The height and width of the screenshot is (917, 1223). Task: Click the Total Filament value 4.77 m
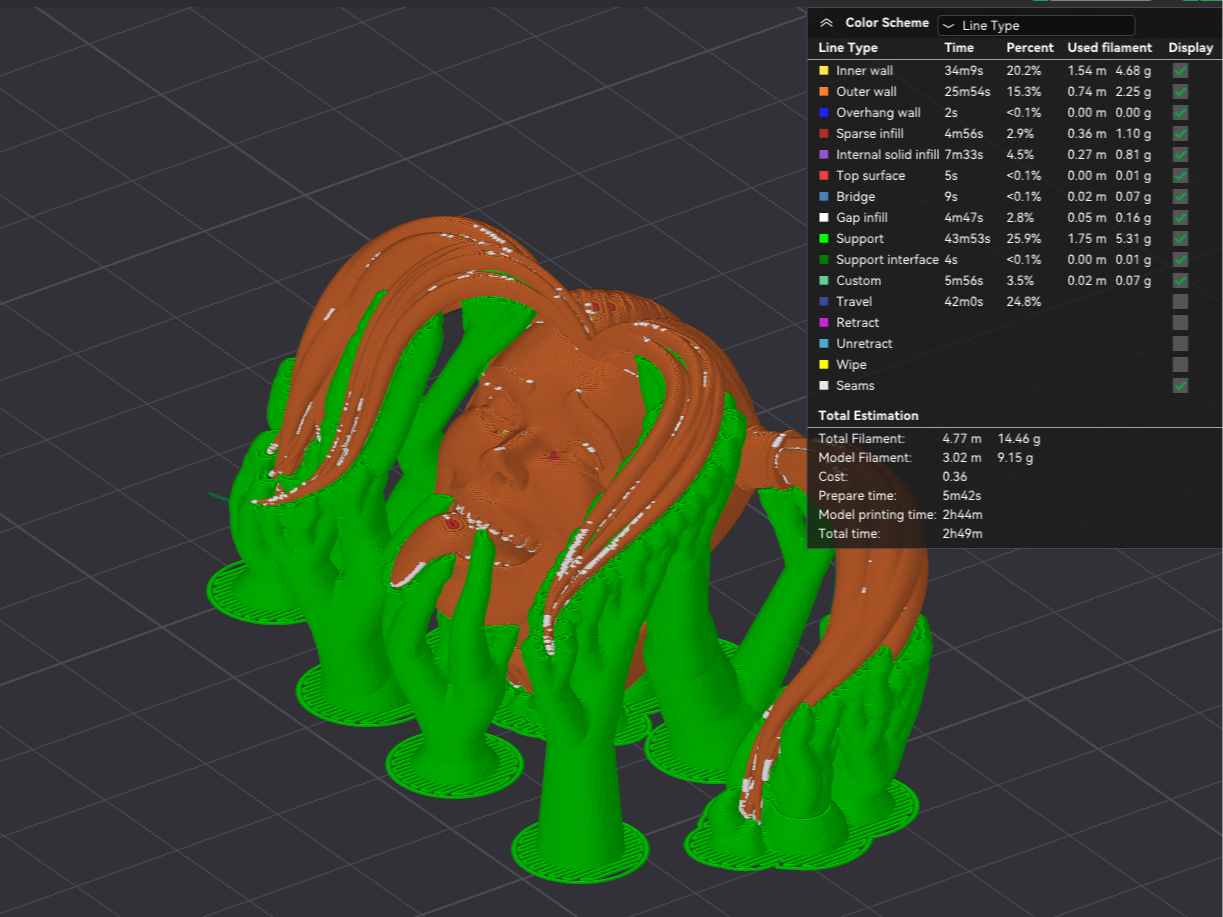[x=962, y=438]
